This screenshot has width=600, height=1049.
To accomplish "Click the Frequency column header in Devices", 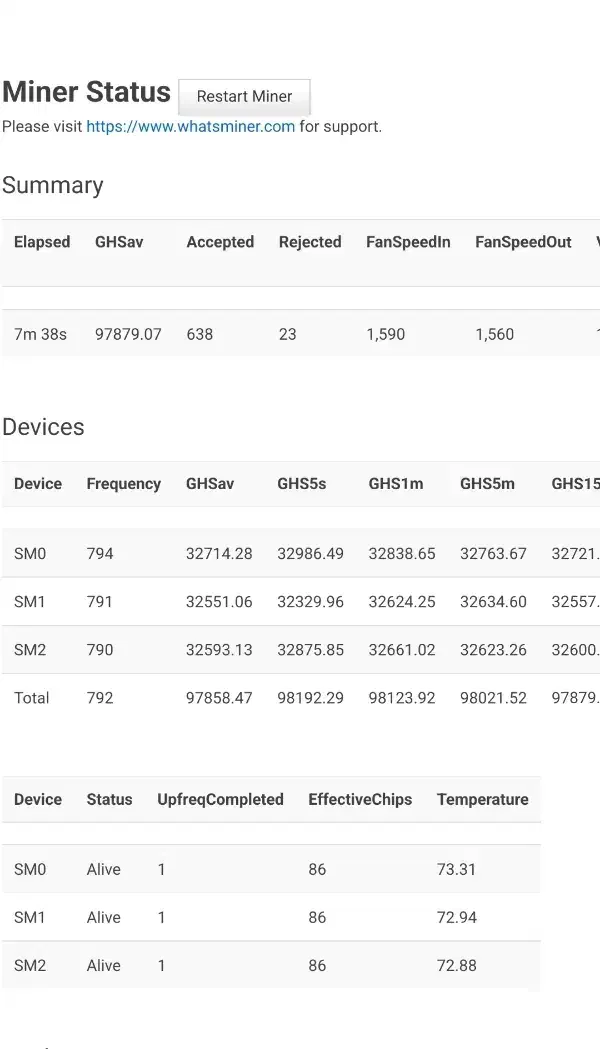I will coord(123,484).
